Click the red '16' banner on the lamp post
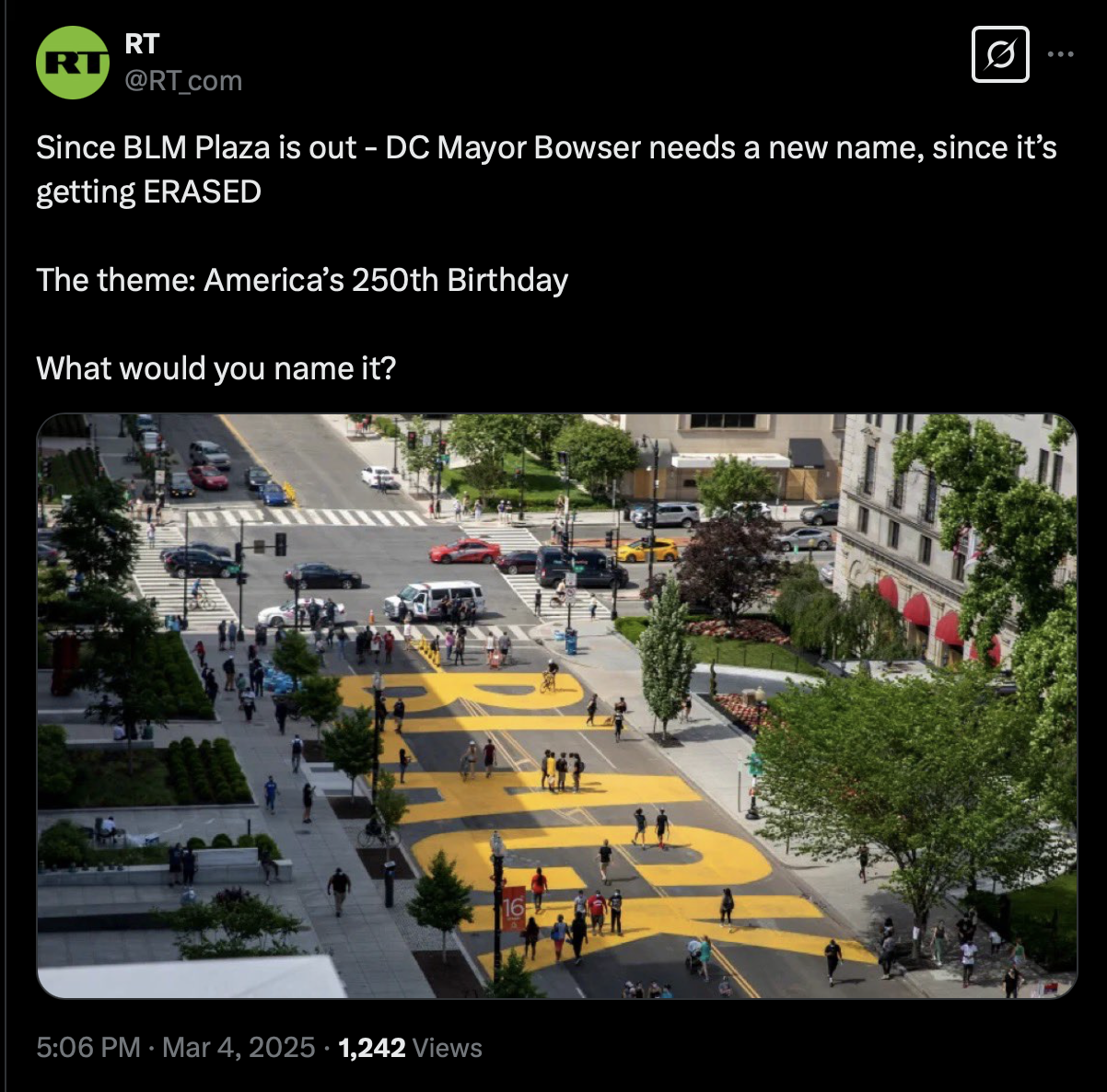Screen dimensions: 1107x1092 (514, 908)
